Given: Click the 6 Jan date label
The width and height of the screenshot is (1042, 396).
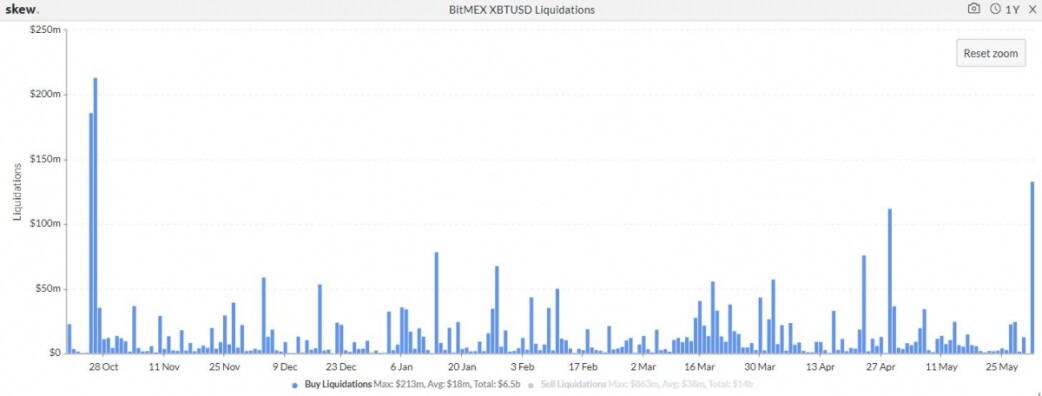Looking at the screenshot, I should point(401,367).
